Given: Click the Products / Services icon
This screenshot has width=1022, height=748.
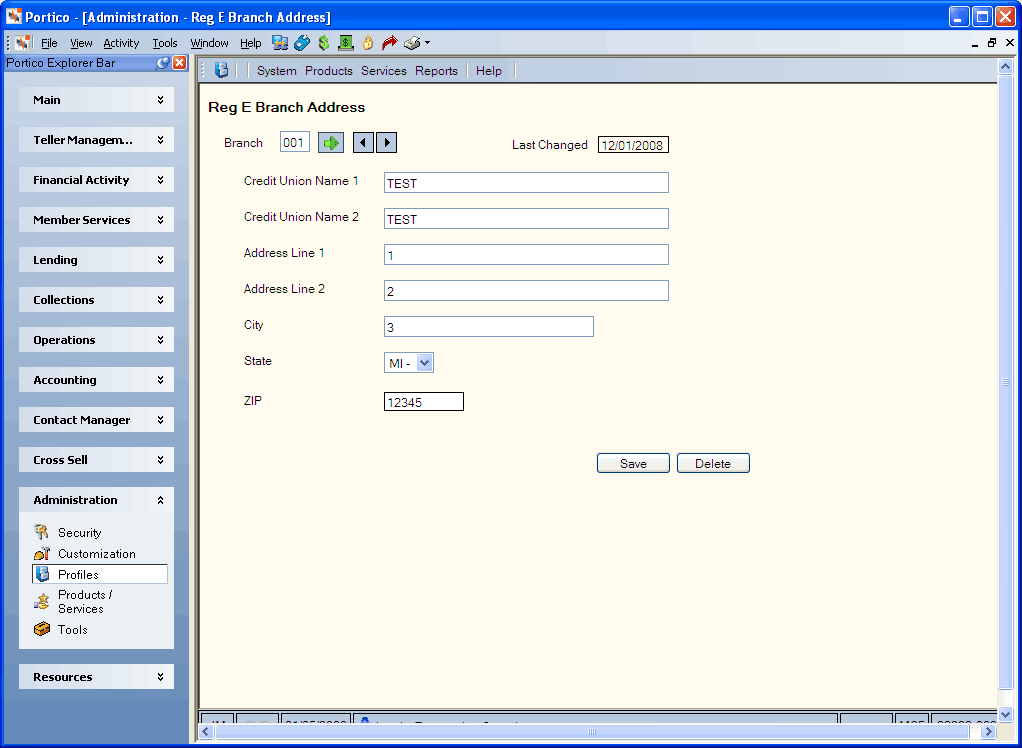Looking at the screenshot, I should pos(42,601).
